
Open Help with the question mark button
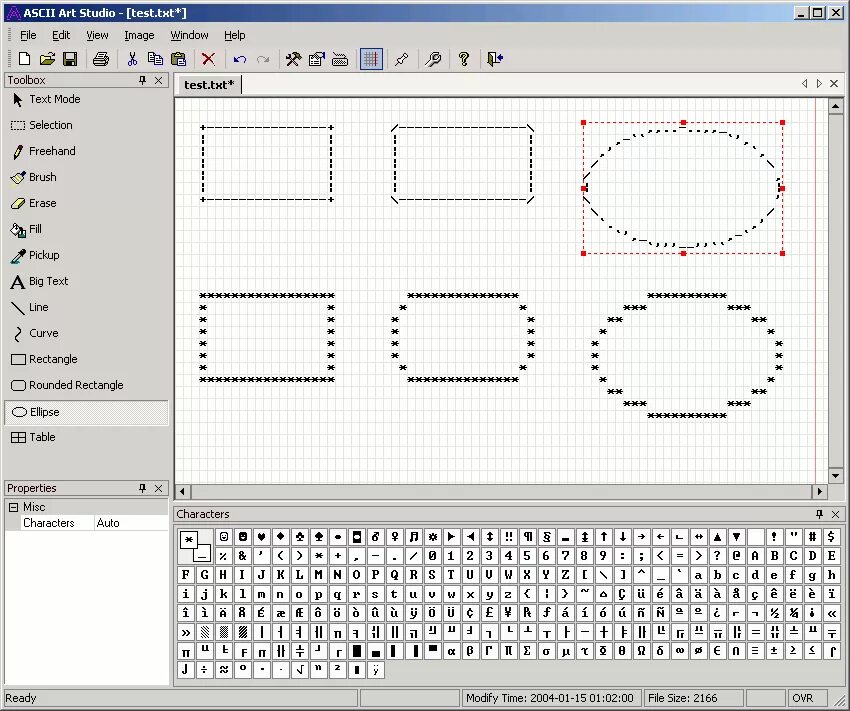464,59
